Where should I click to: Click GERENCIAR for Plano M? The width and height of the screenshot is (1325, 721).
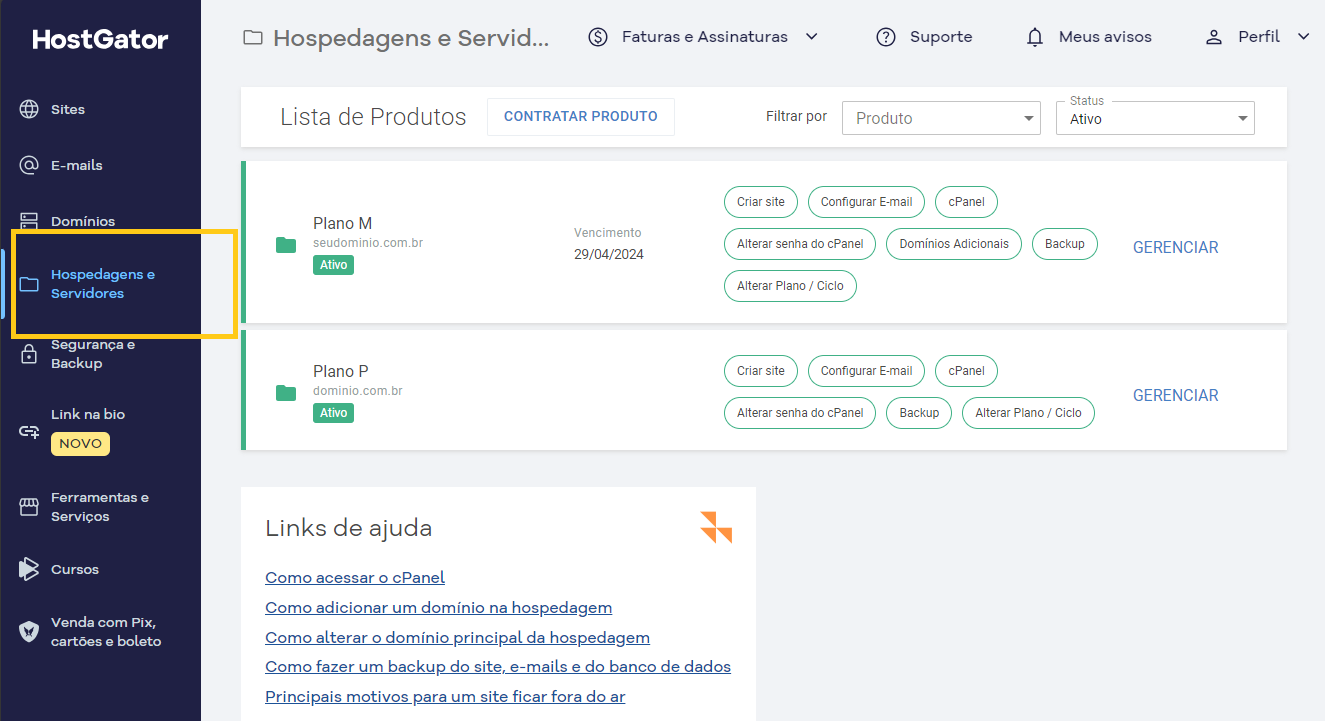click(x=1176, y=247)
